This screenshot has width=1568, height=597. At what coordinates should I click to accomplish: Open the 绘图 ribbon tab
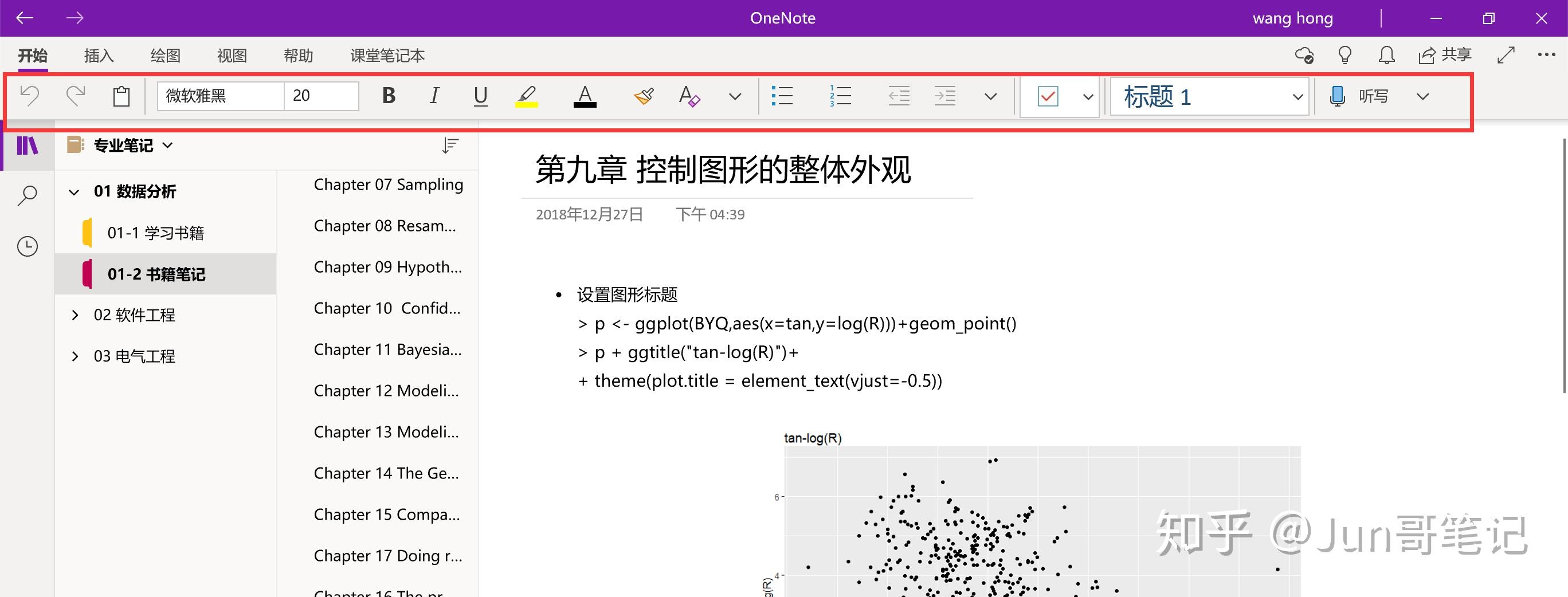tap(165, 56)
